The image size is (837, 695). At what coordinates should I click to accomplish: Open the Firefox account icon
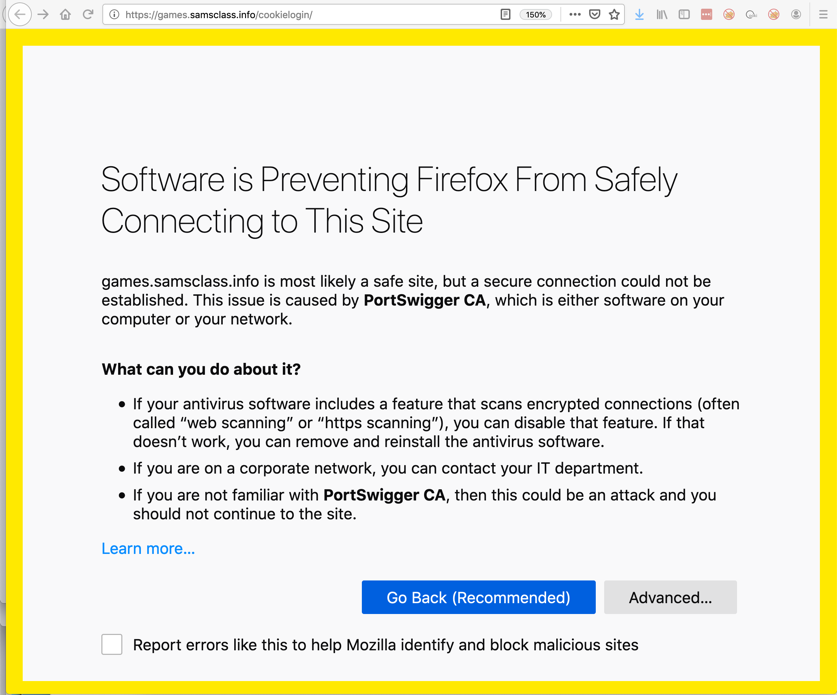pyautogui.click(x=796, y=15)
